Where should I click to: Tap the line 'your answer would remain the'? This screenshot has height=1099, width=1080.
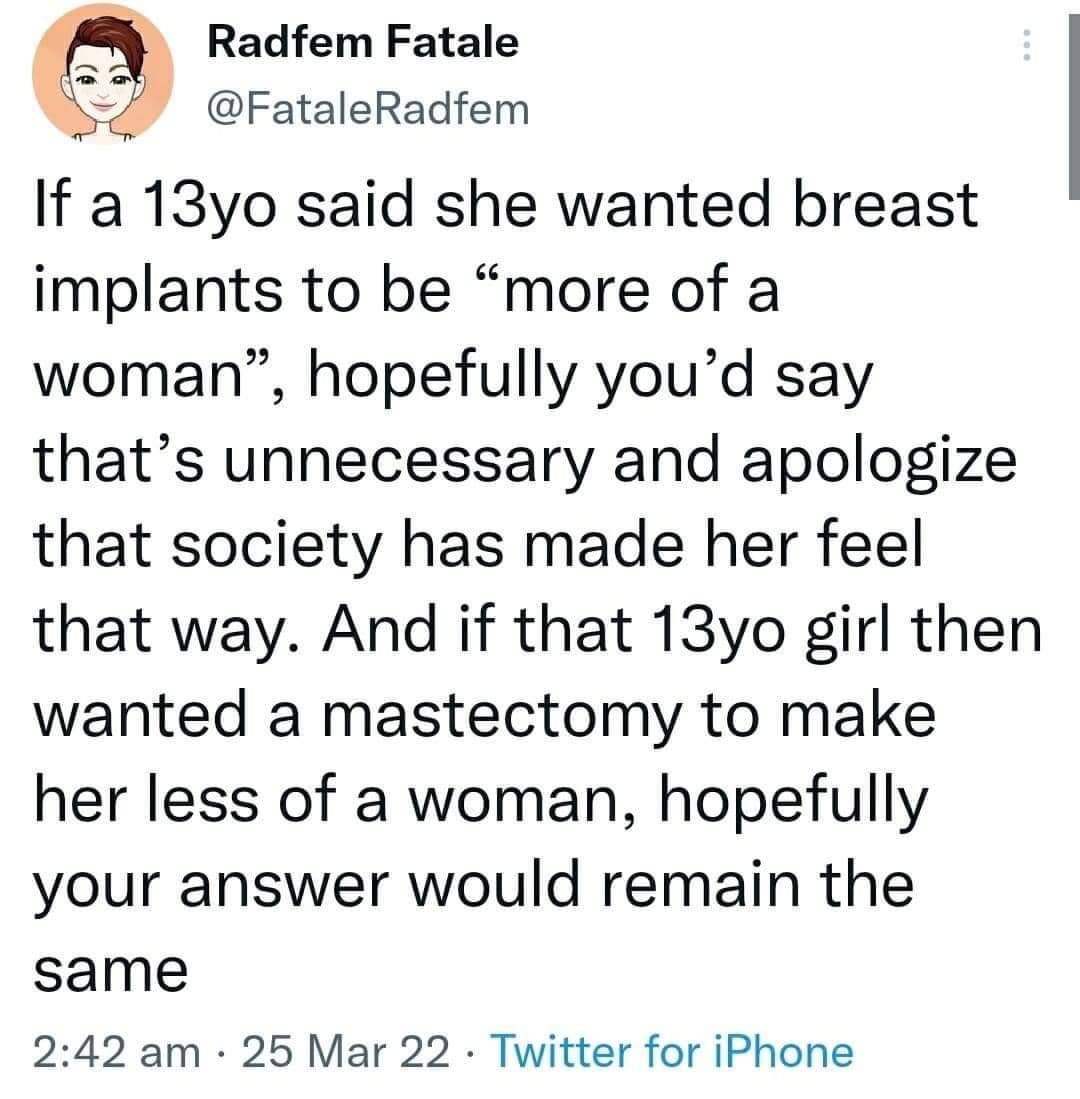pos(474,886)
